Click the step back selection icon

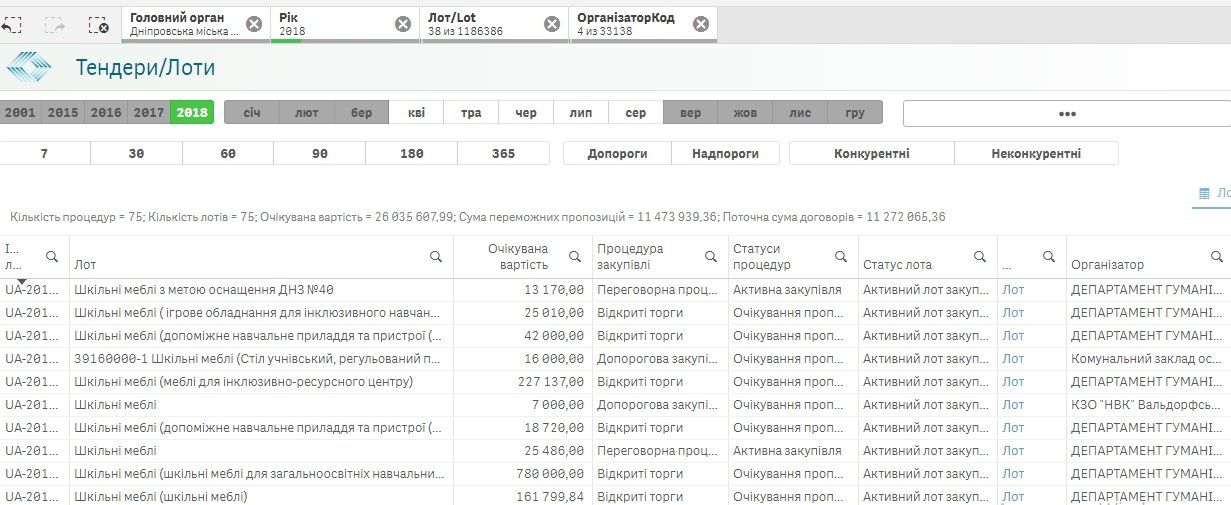coord(9,25)
